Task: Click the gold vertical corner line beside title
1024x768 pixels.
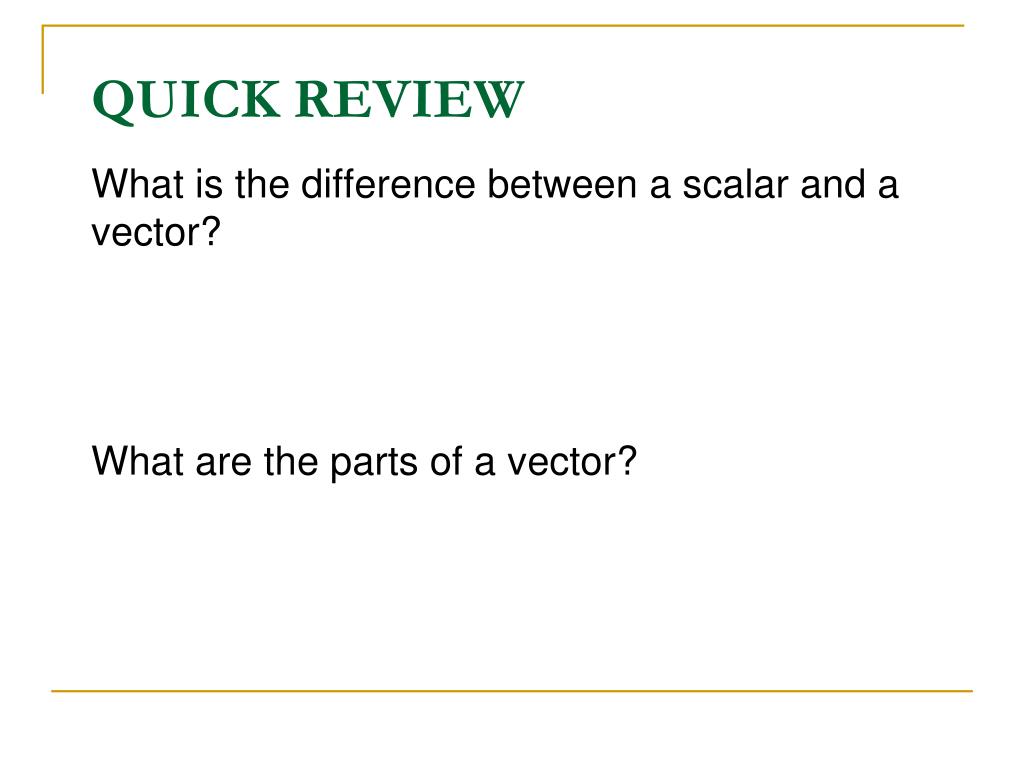Action: point(42,59)
